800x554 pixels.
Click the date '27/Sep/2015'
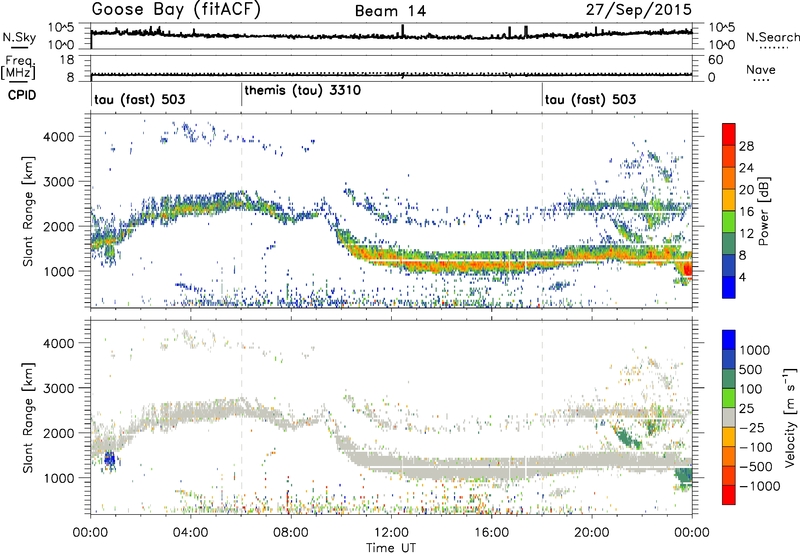[638, 10]
